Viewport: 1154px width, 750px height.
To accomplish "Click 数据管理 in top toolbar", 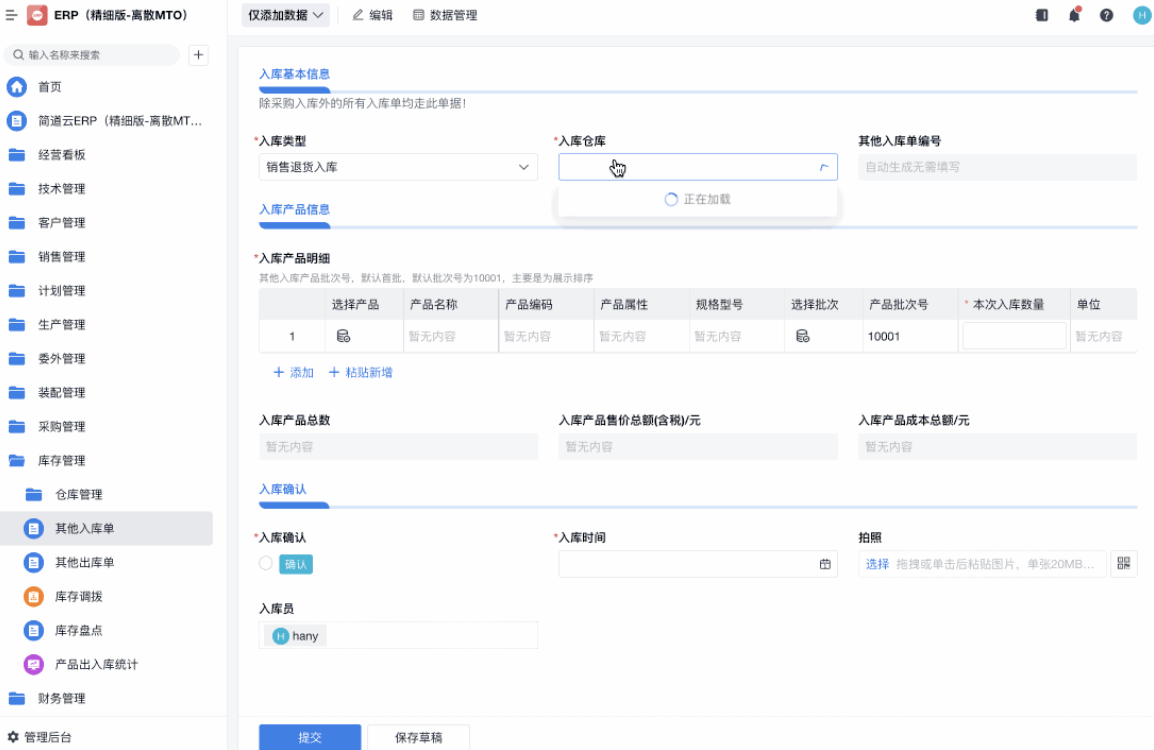I will tap(445, 15).
